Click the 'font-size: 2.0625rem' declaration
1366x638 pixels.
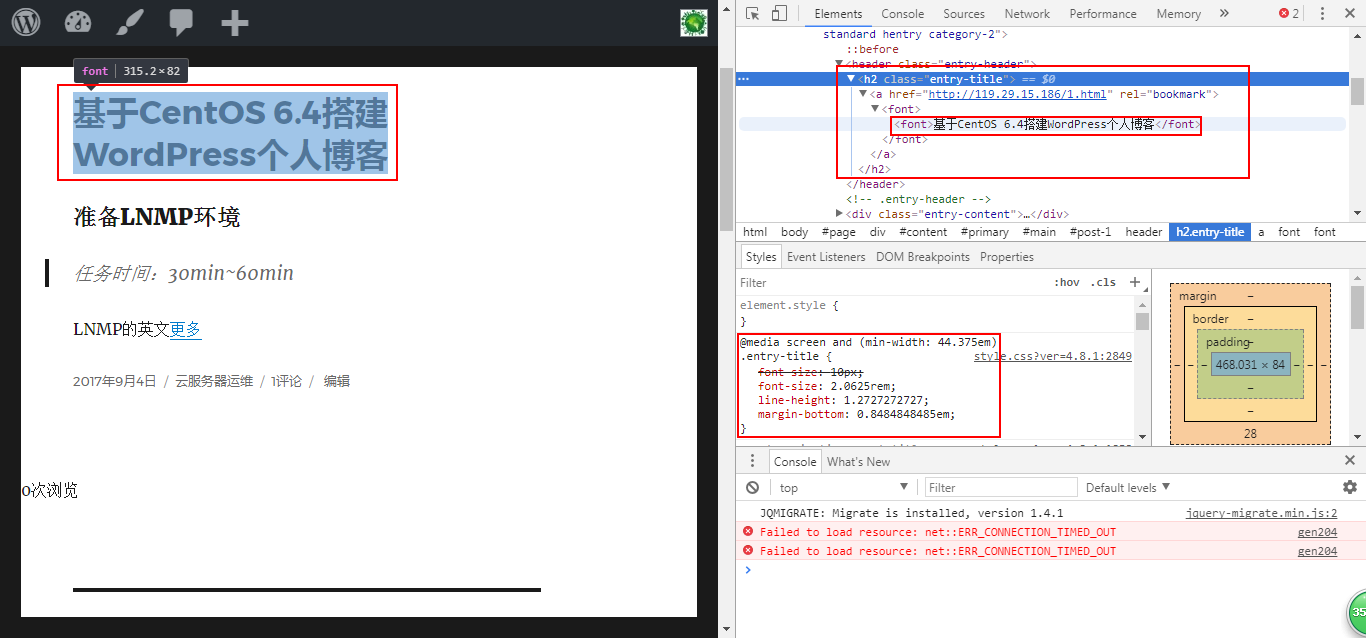point(827,386)
